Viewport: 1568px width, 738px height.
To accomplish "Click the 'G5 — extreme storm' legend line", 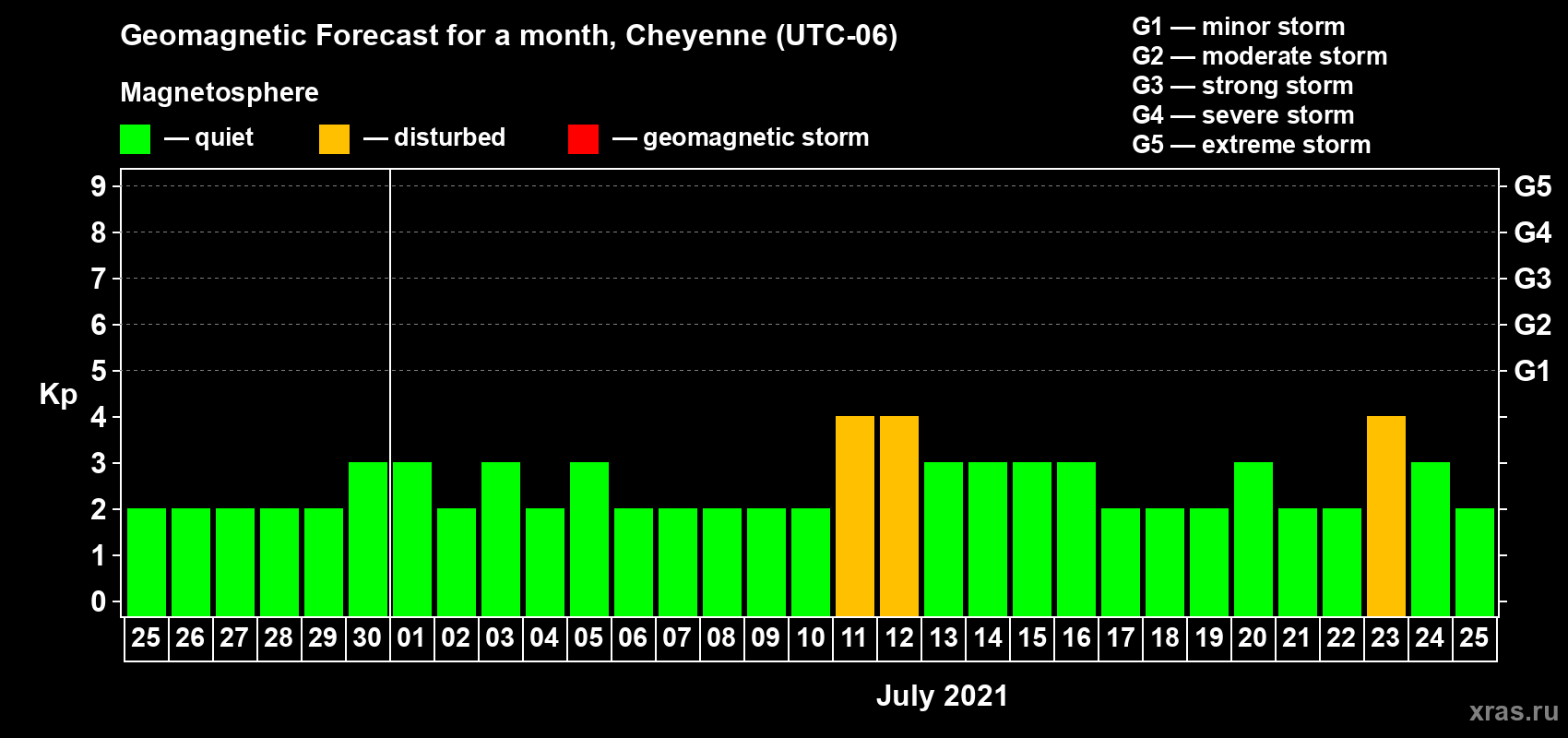I will [x=1252, y=145].
